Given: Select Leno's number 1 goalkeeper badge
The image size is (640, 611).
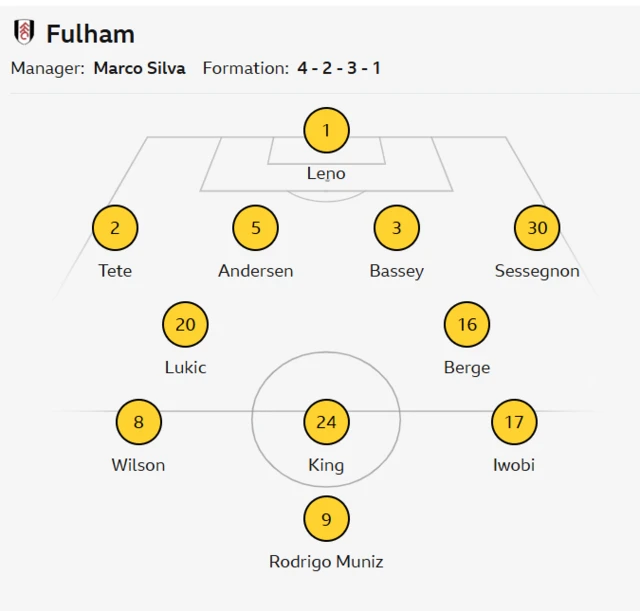Looking at the screenshot, I should click(x=326, y=130).
